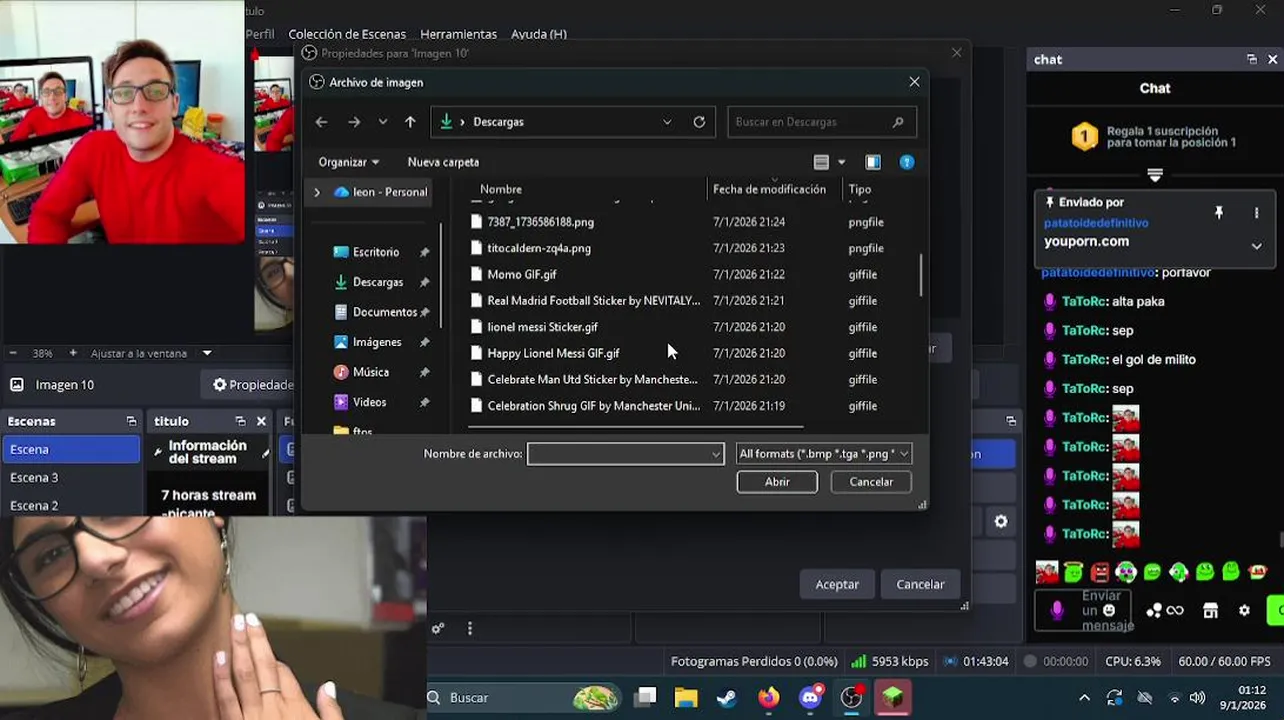Open Firefox from taskbar
The image size is (1284, 720).
point(768,698)
